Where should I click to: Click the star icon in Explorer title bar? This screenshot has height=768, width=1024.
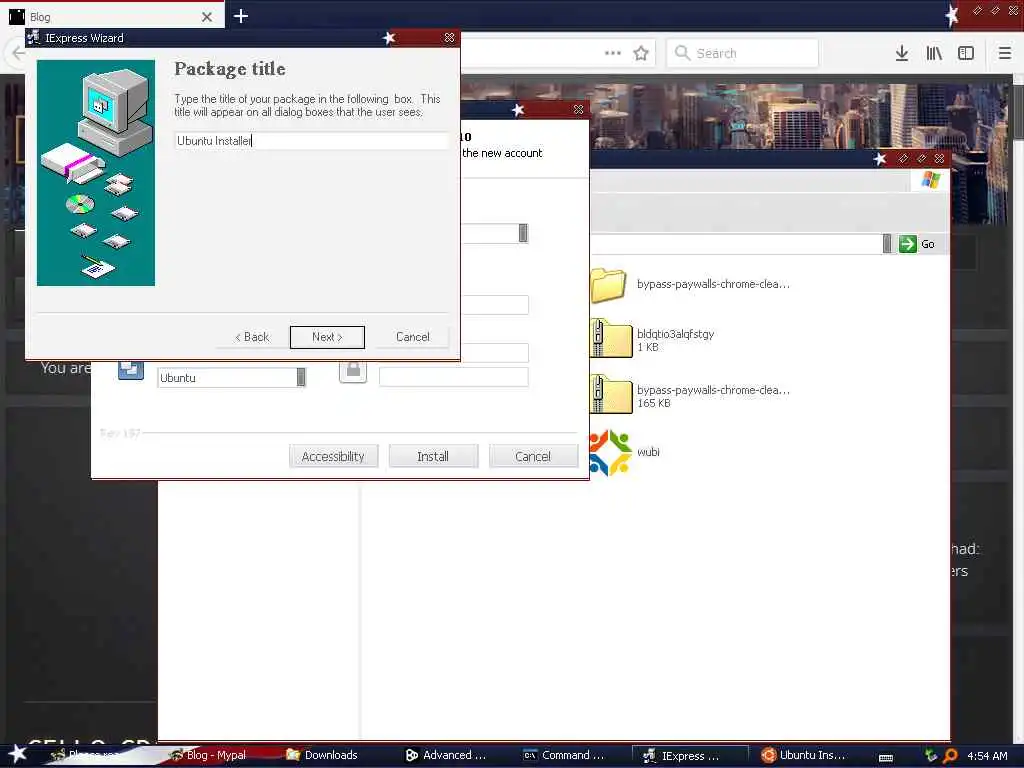[x=880, y=158]
